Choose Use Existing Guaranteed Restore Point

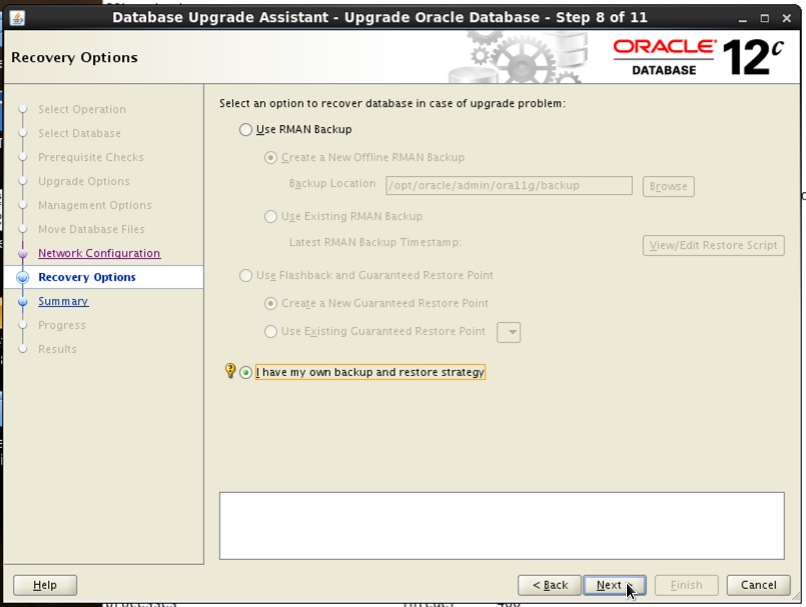(270, 332)
